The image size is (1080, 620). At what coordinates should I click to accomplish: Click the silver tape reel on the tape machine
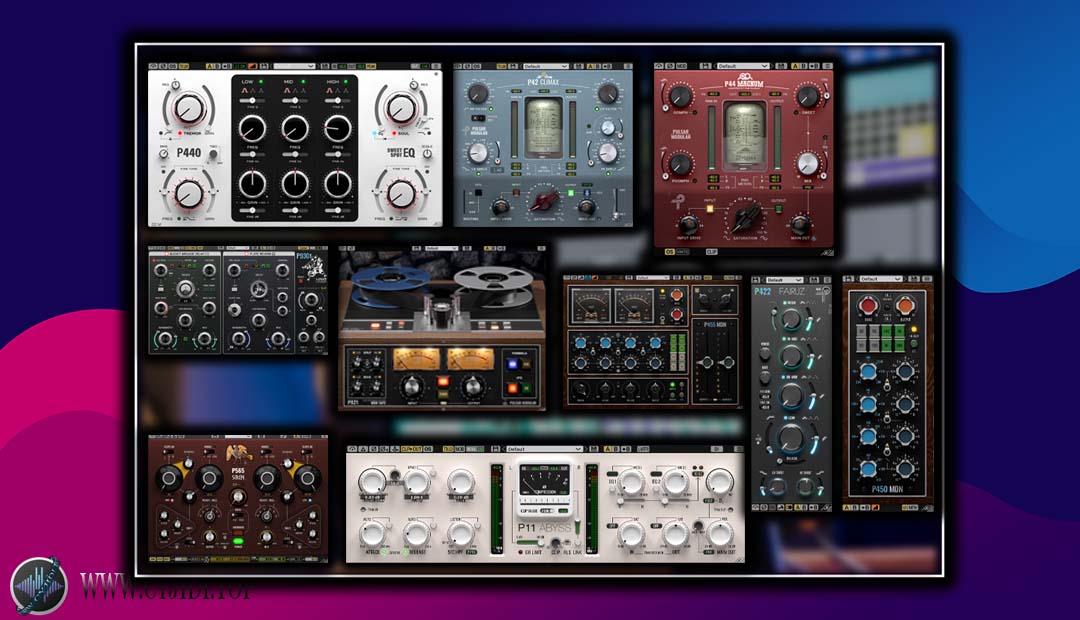click(x=493, y=278)
